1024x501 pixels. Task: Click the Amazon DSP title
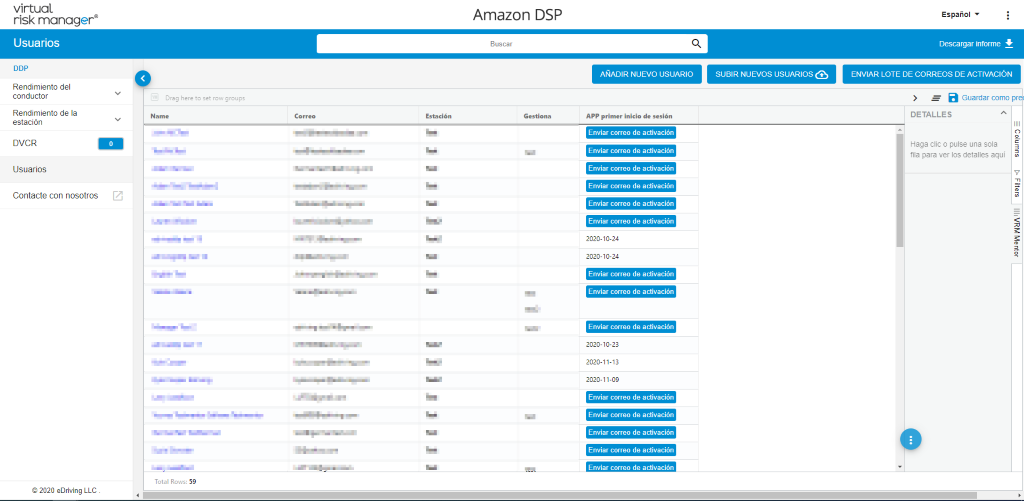pos(518,15)
